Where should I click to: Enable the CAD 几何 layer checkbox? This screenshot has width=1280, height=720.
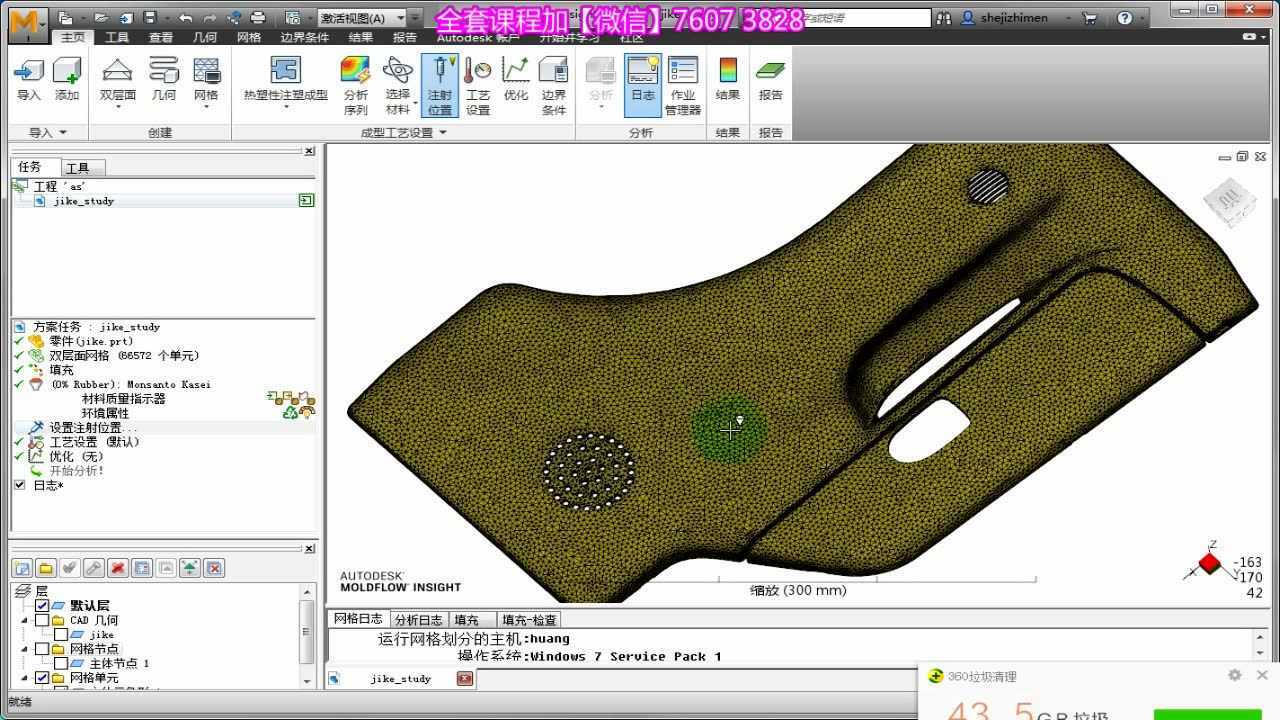click(42, 621)
